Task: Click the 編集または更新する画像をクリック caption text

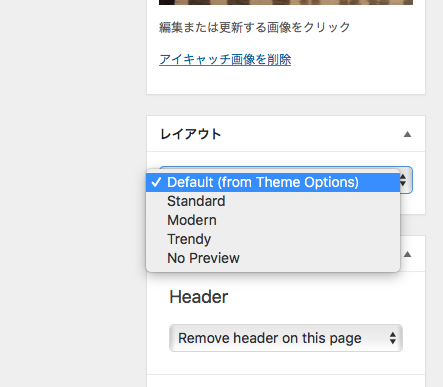Action: click(255, 27)
